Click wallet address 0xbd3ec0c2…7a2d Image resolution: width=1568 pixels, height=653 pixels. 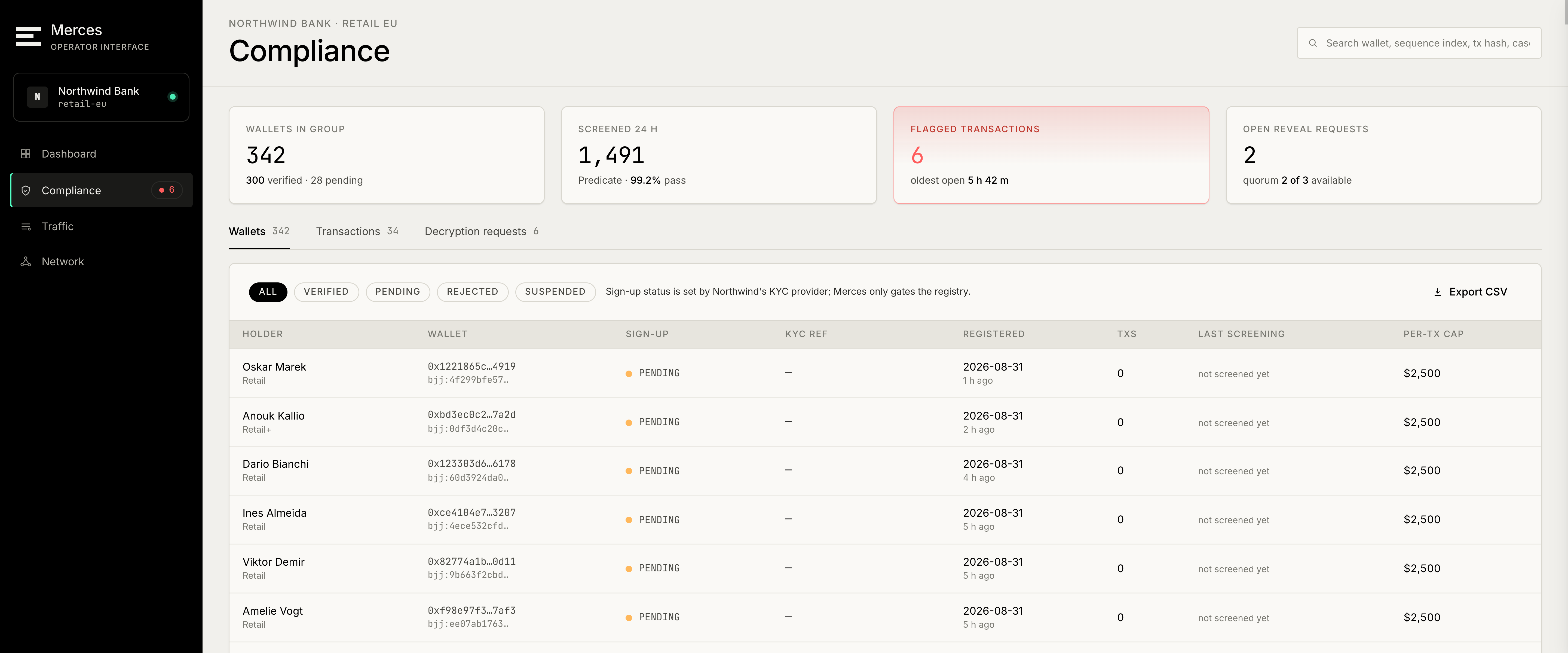472,415
